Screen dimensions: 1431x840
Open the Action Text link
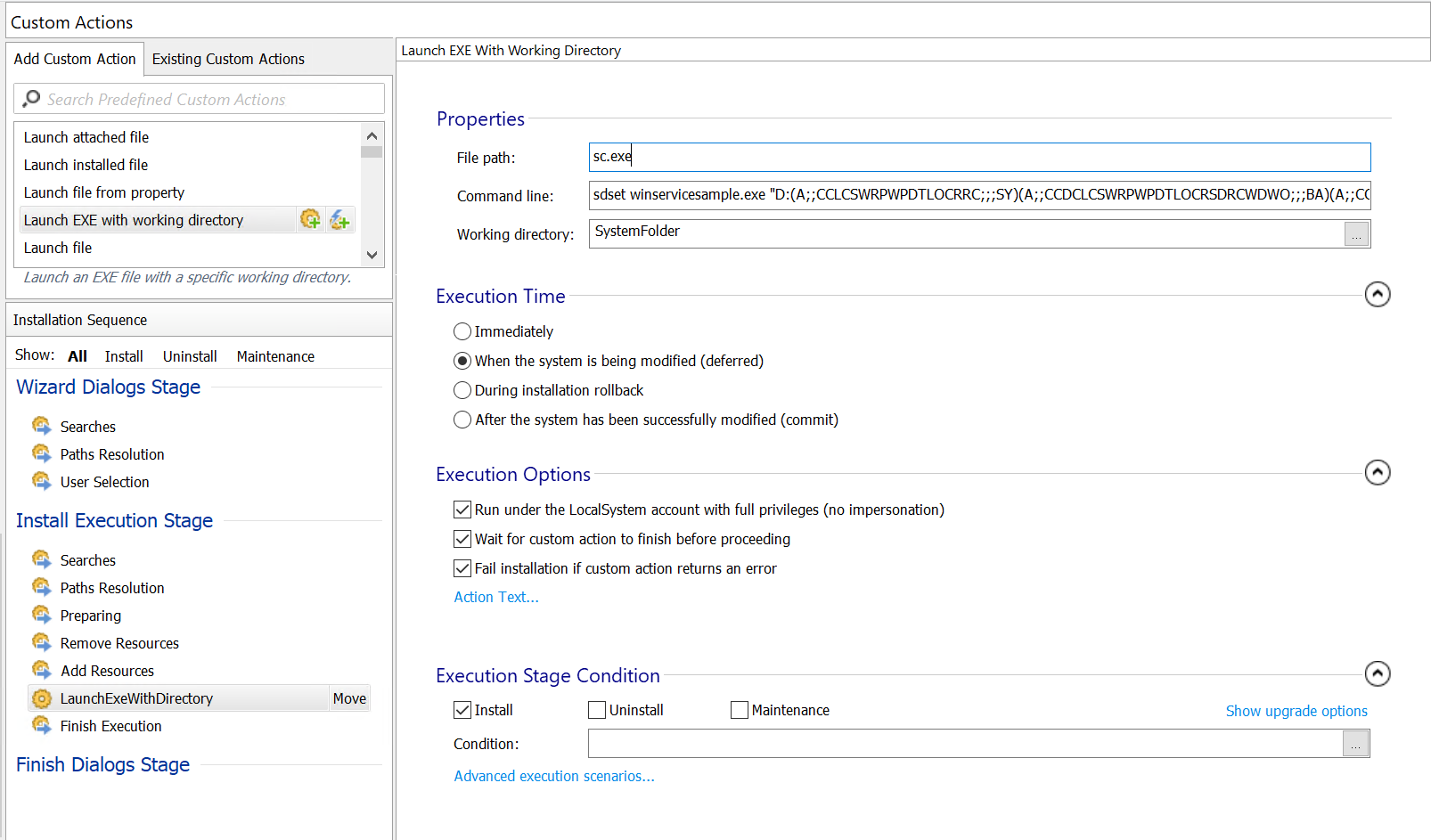[496, 597]
